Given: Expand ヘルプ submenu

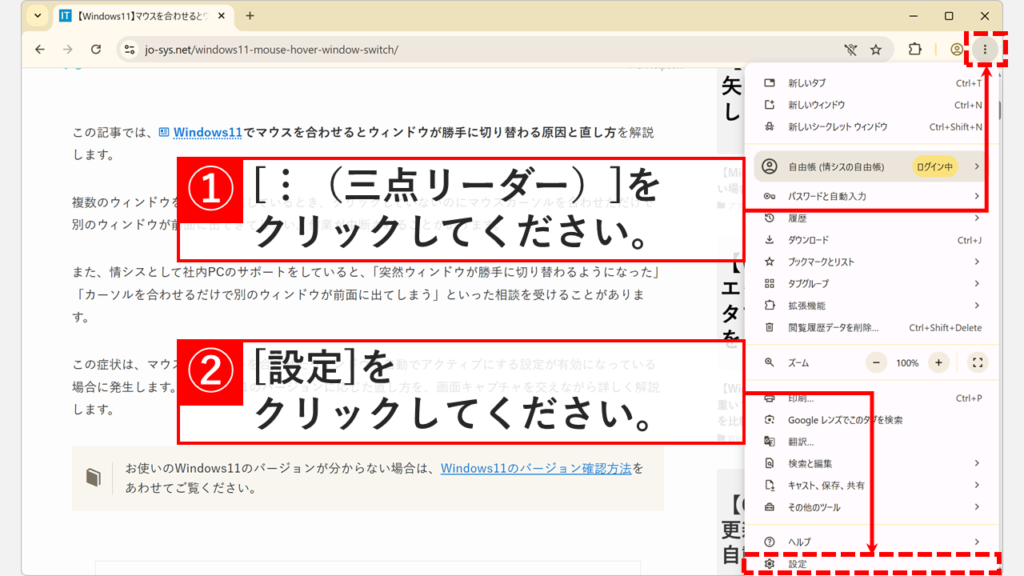Looking at the screenshot, I should click(x=873, y=542).
